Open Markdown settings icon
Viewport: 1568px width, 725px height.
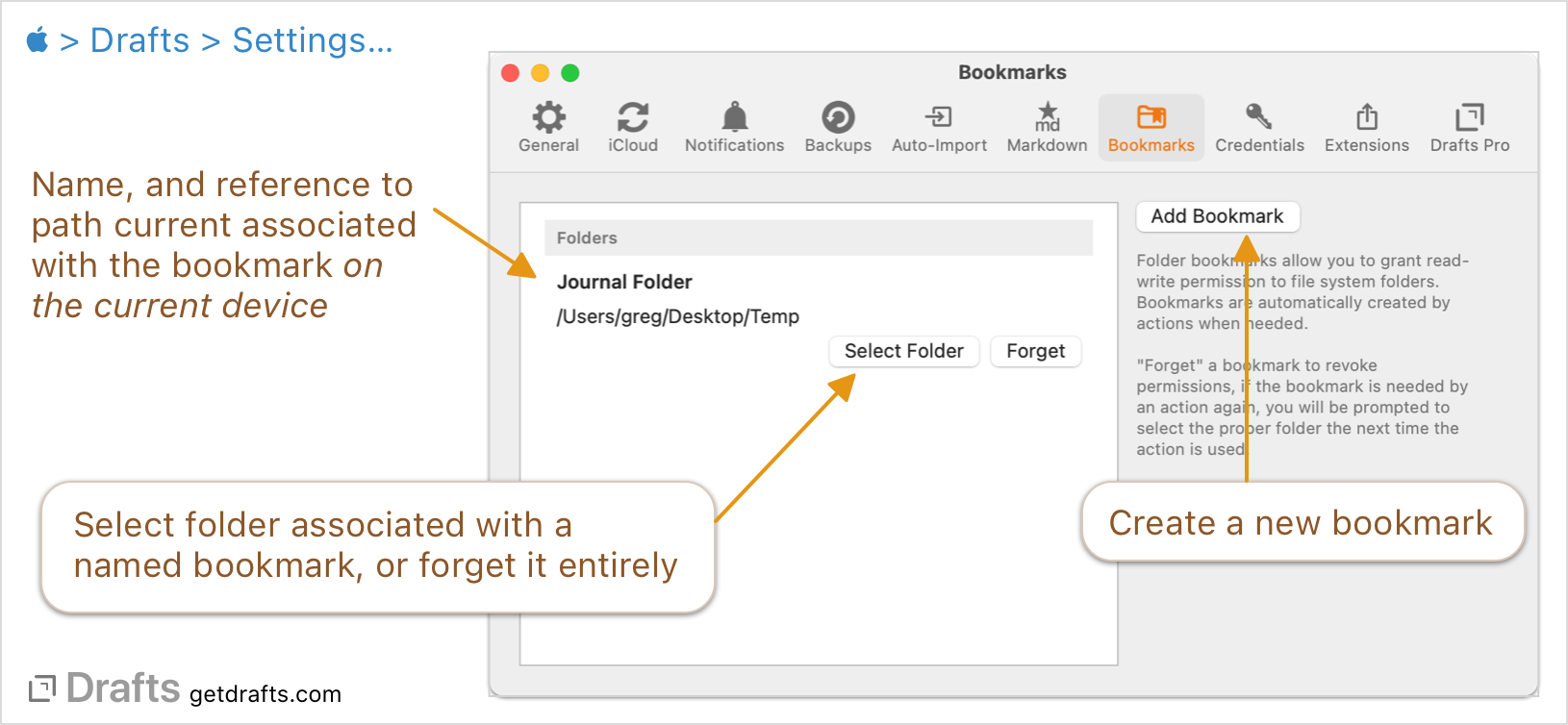tap(1048, 117)
